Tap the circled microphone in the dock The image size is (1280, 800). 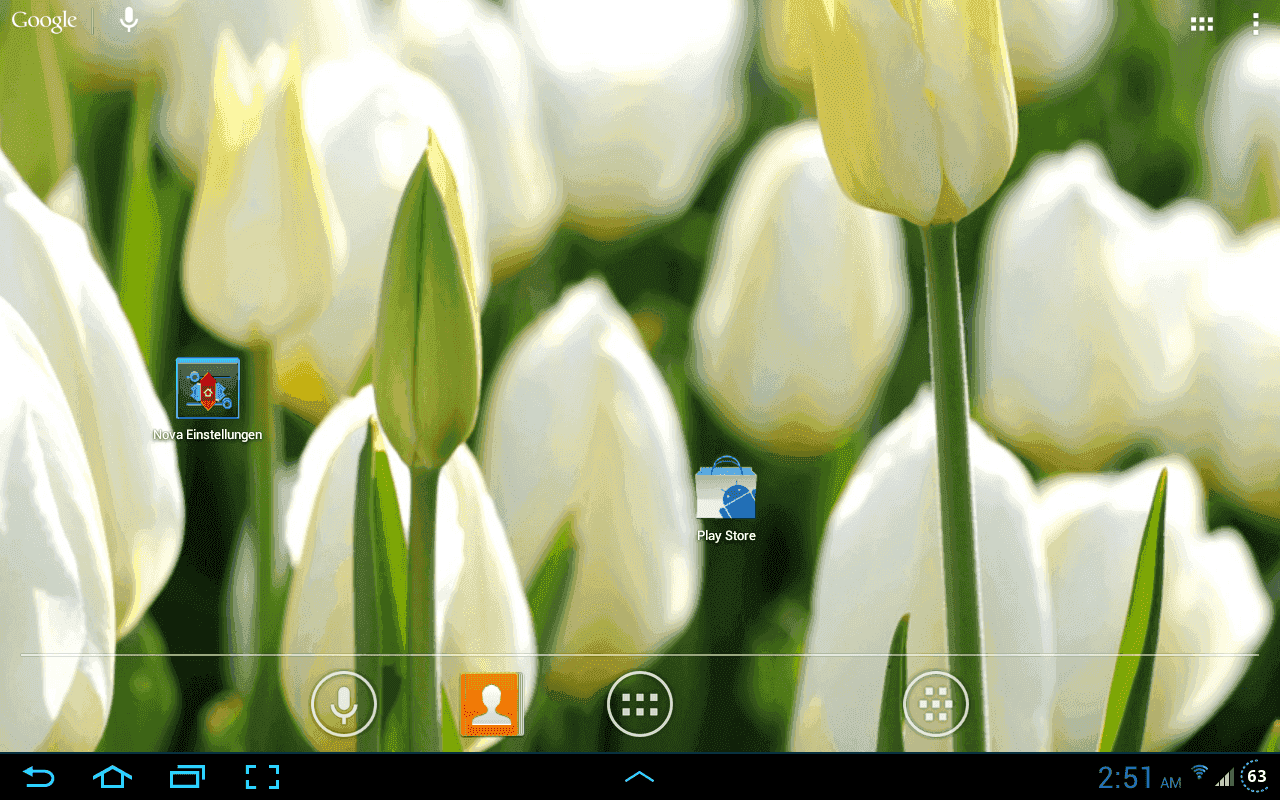pyautogui.click(x=344, y=704)
